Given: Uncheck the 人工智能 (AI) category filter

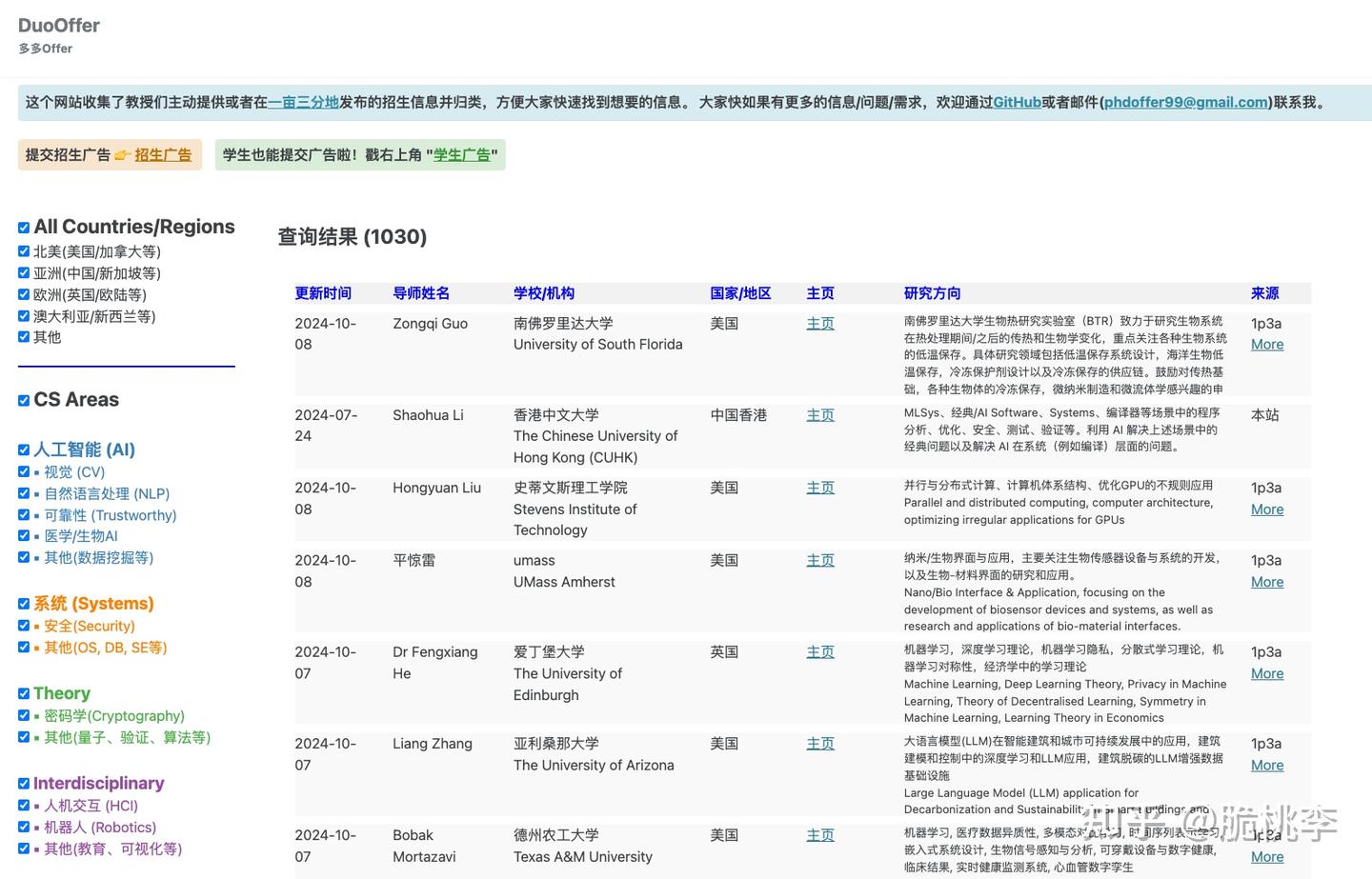Looking at the screenshot, I should click(24, 449).
